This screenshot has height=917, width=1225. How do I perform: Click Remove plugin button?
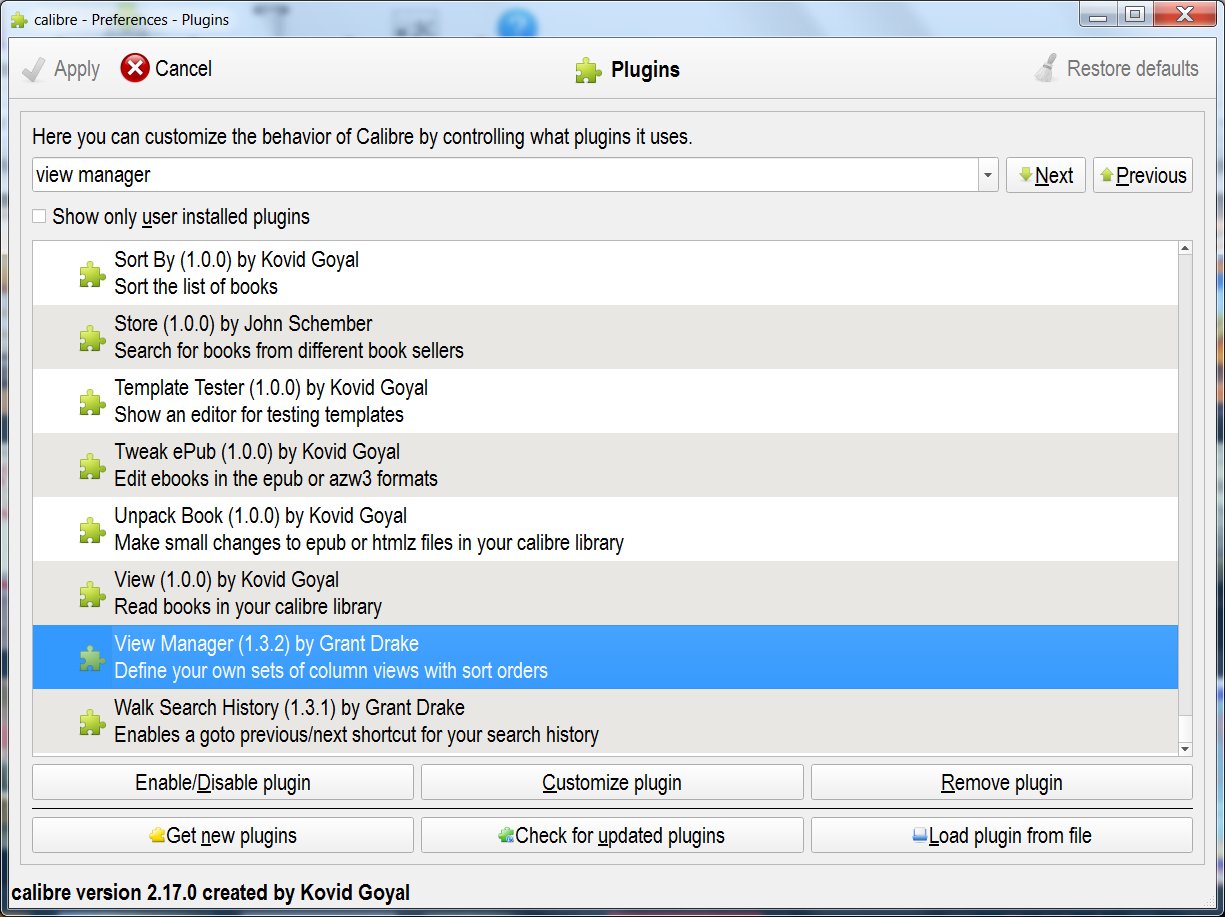[x=1002, y=783]
